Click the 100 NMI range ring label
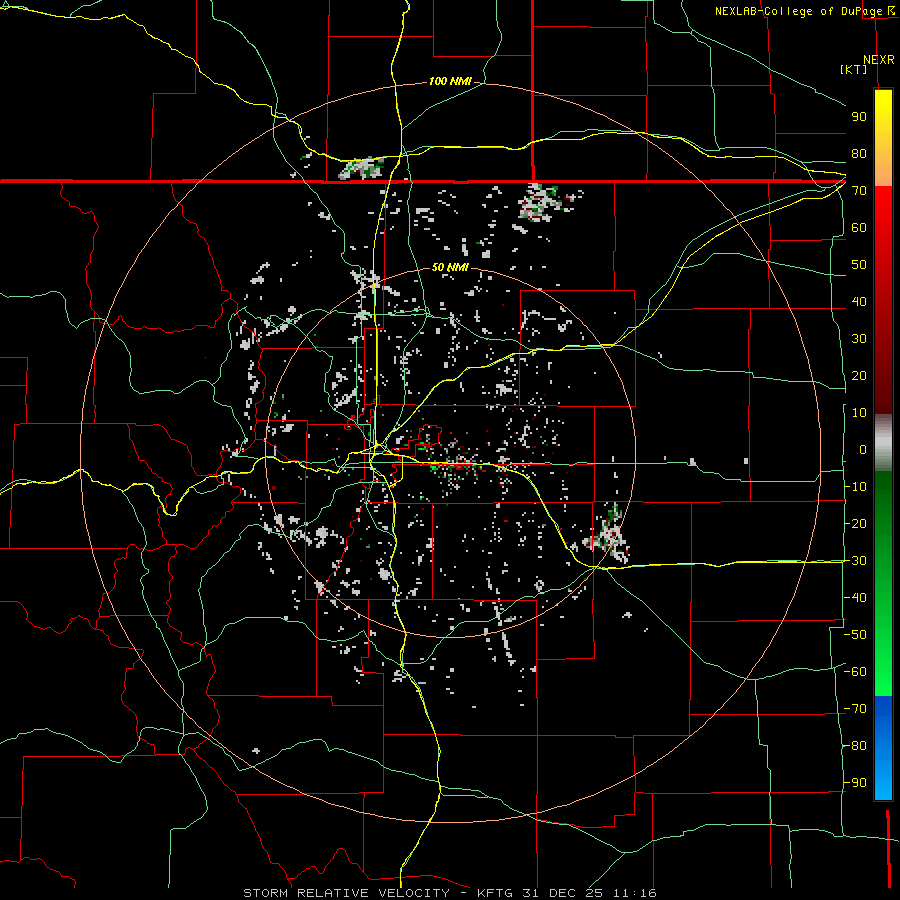 click(450, 81)
